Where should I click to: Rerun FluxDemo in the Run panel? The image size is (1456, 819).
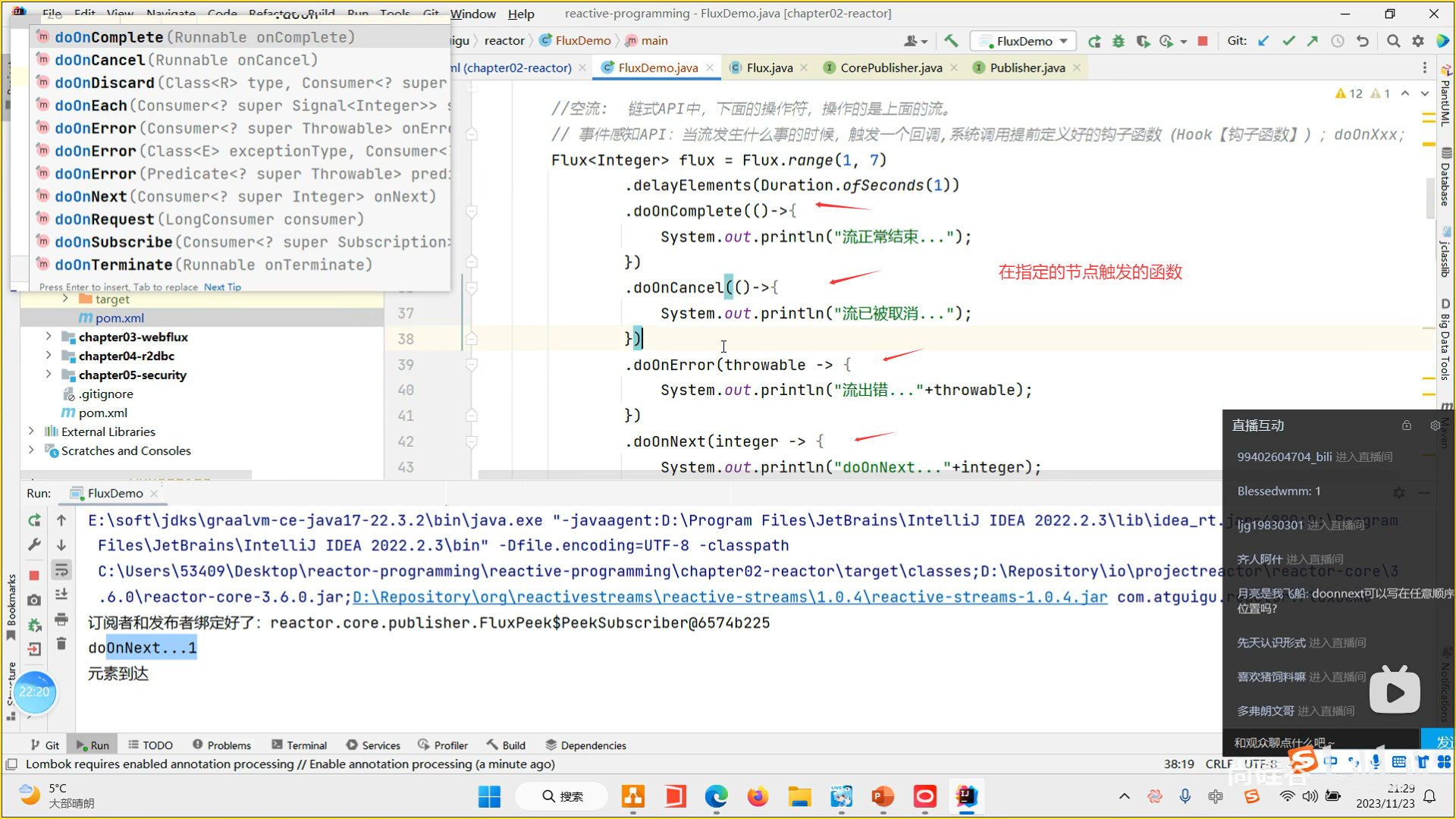coord(34,520)
